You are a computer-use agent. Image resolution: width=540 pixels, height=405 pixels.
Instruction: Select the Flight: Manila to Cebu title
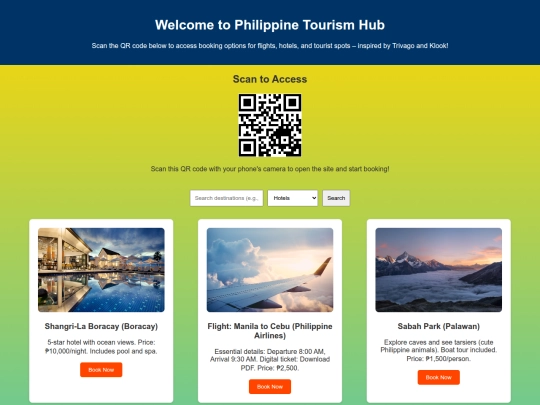click(x=270, y=331)
